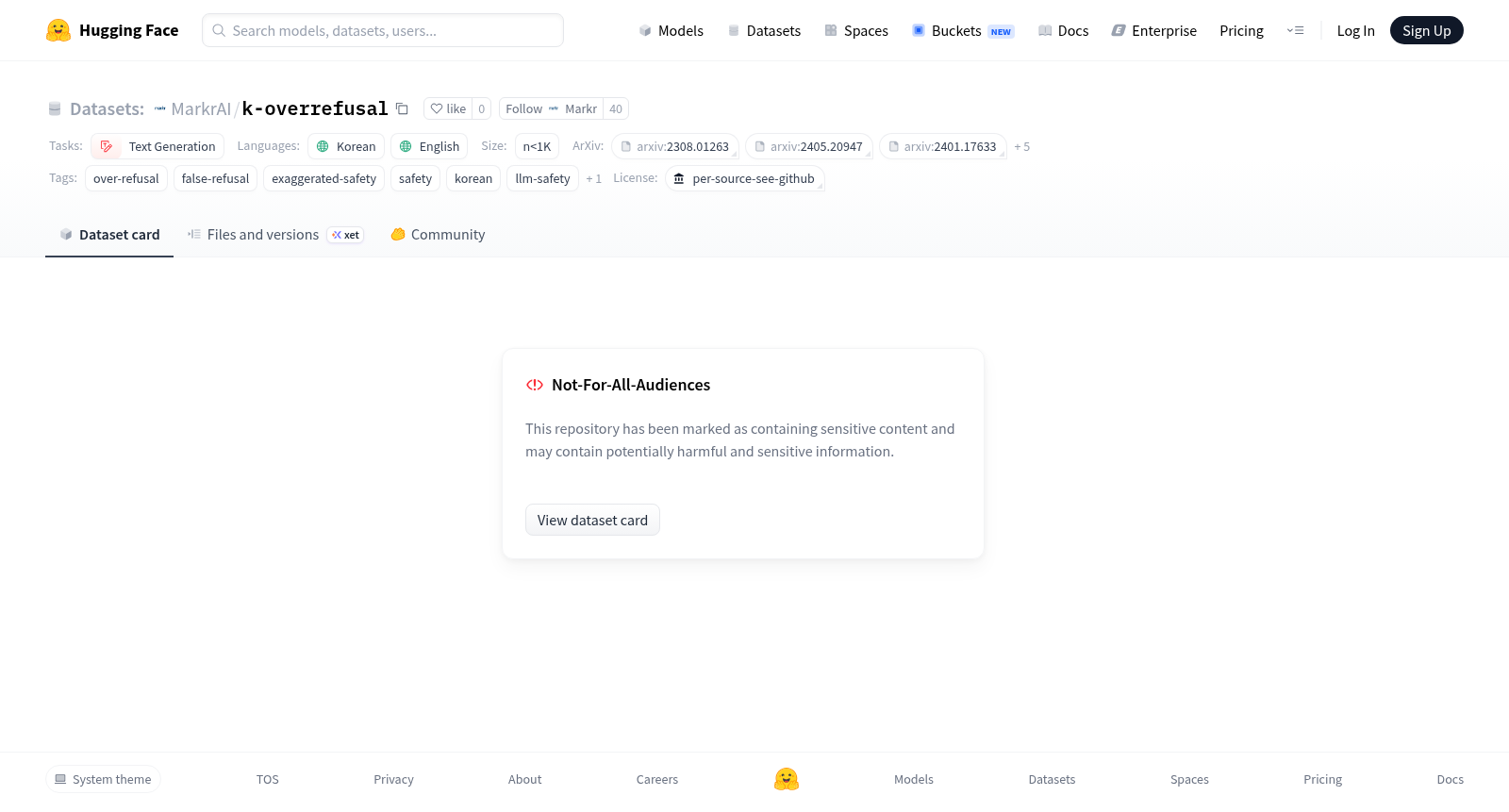Open Enterprise in the top navigation

click(x=1153, y=30)
